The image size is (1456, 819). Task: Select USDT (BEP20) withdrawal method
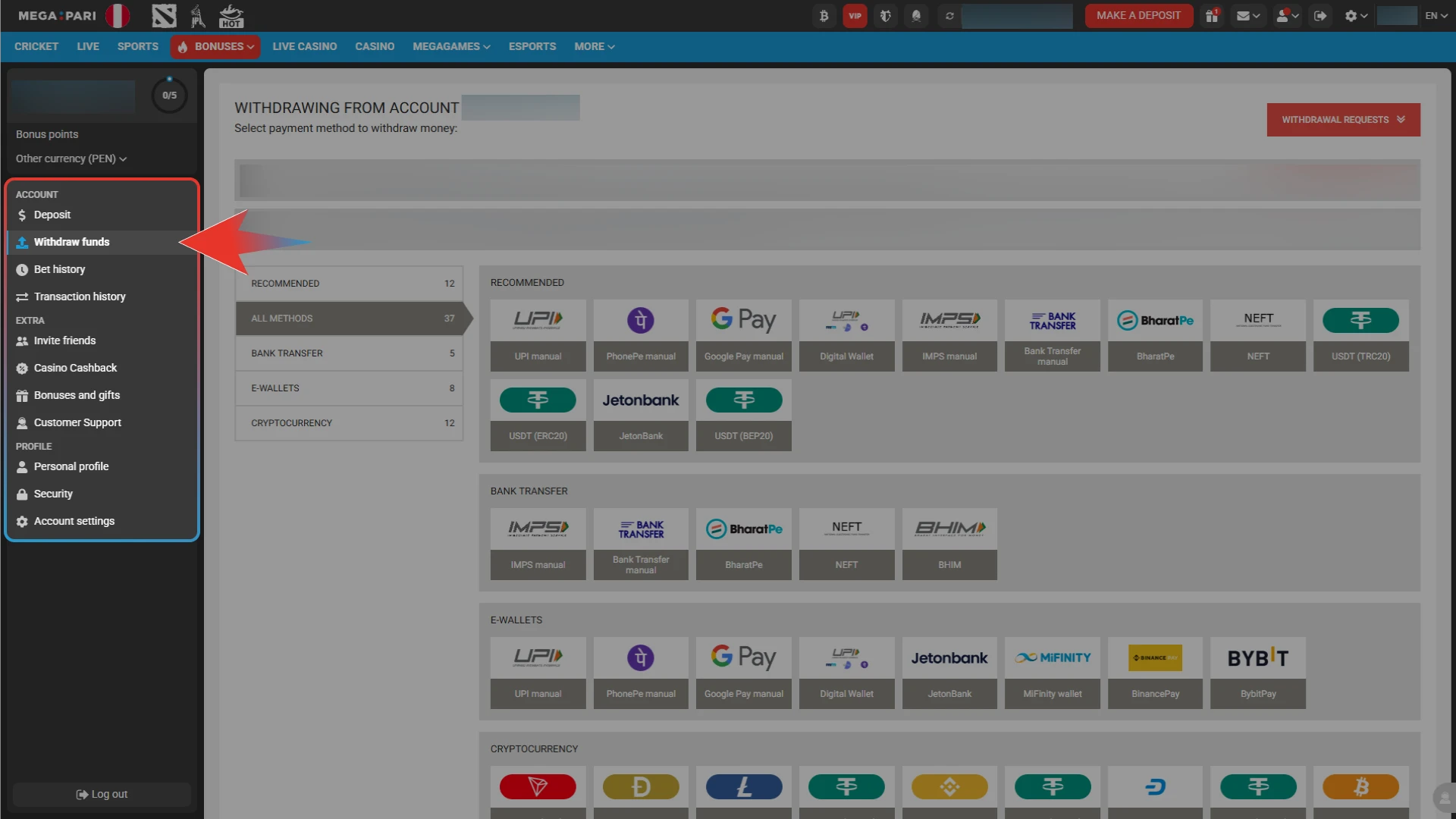click(744, 415)
